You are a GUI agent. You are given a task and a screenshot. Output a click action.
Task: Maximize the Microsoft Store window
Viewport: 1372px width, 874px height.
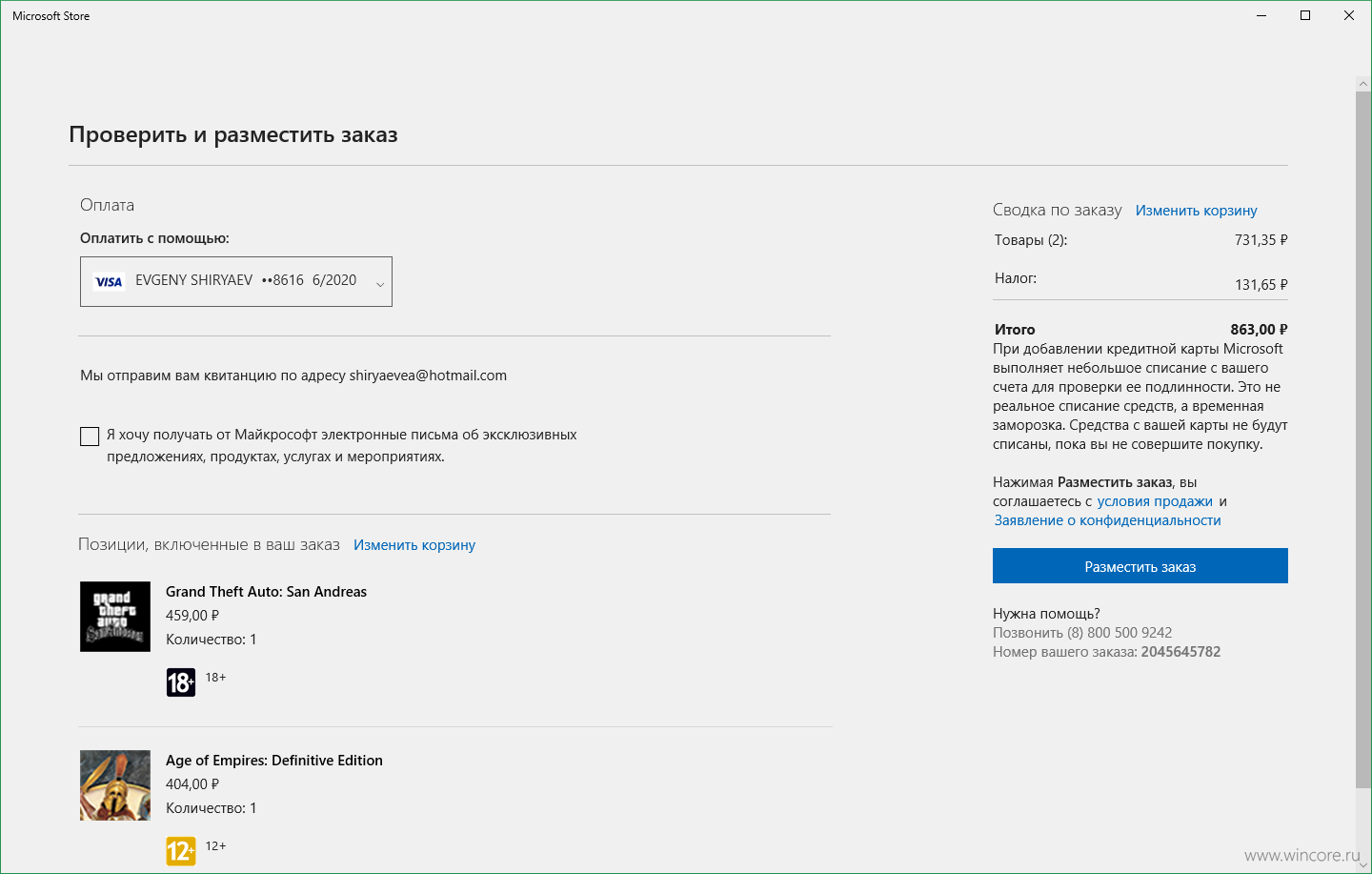coord(1305,15)
